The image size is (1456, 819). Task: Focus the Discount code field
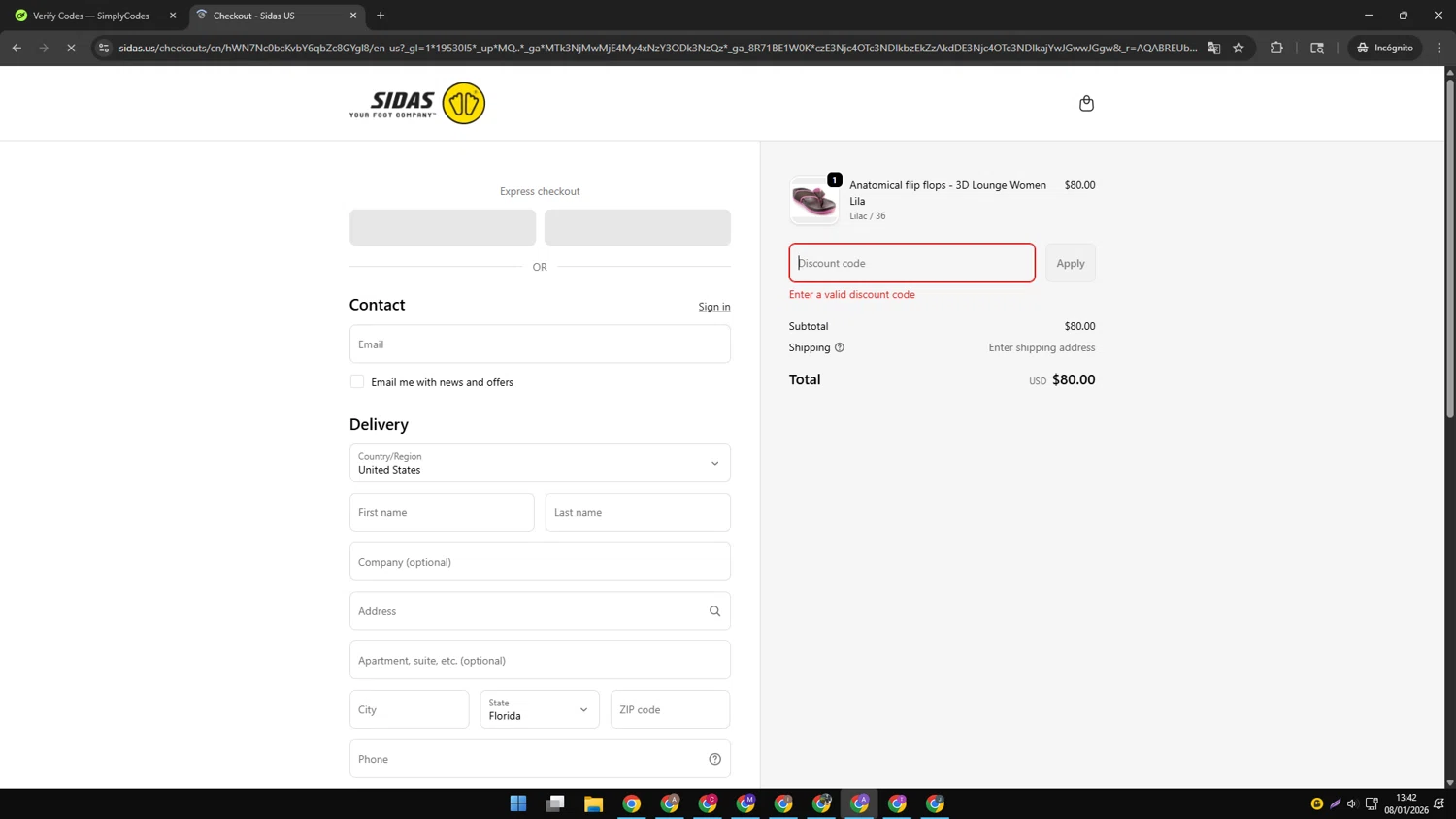(x=912, y=263)
